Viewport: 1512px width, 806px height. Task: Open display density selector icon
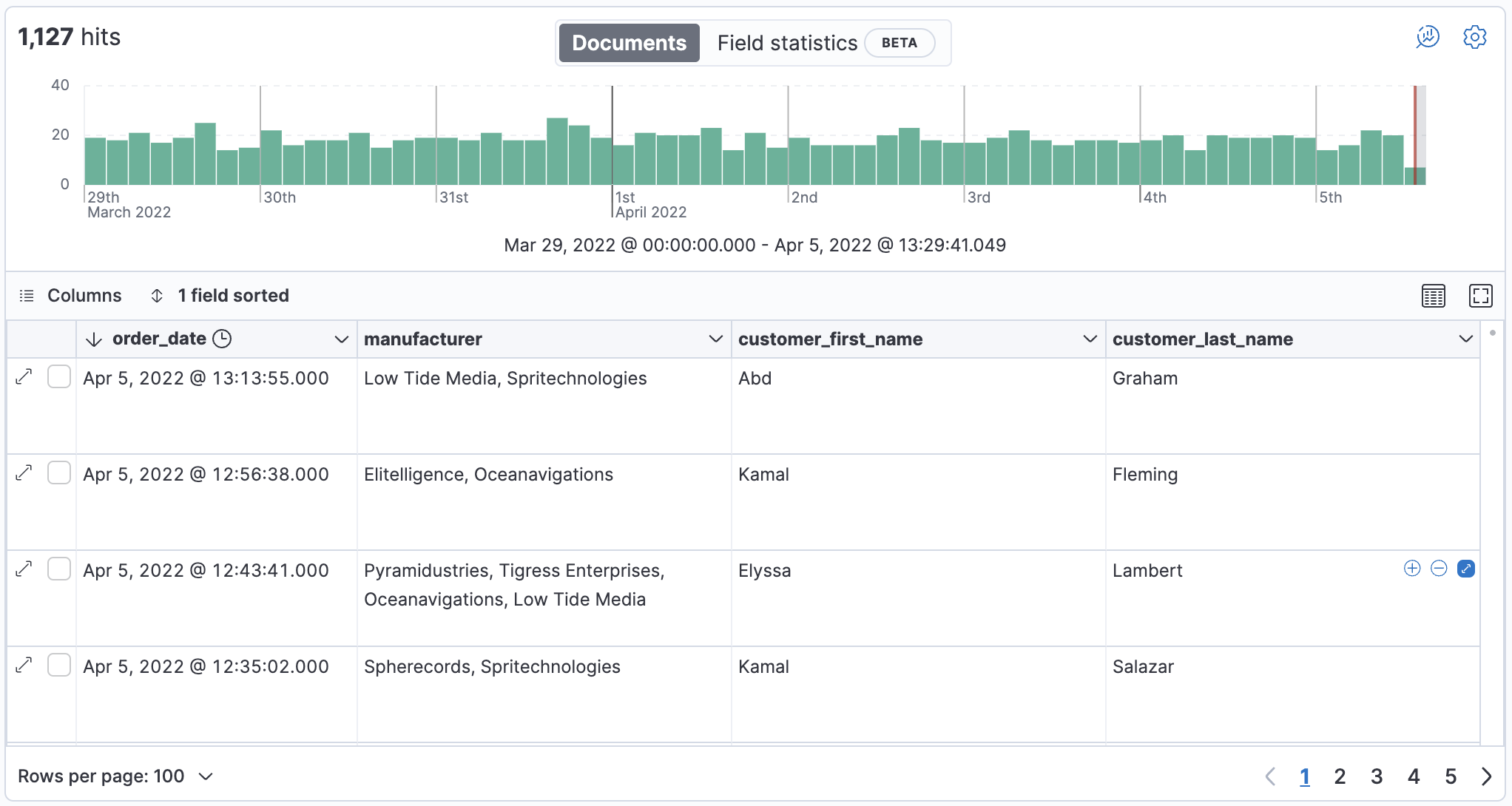1433,296
